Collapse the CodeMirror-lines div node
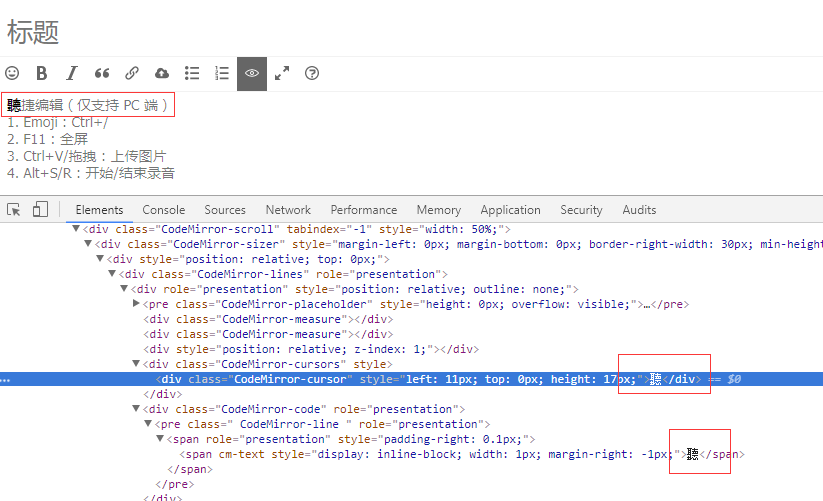 tap(112, 273)
